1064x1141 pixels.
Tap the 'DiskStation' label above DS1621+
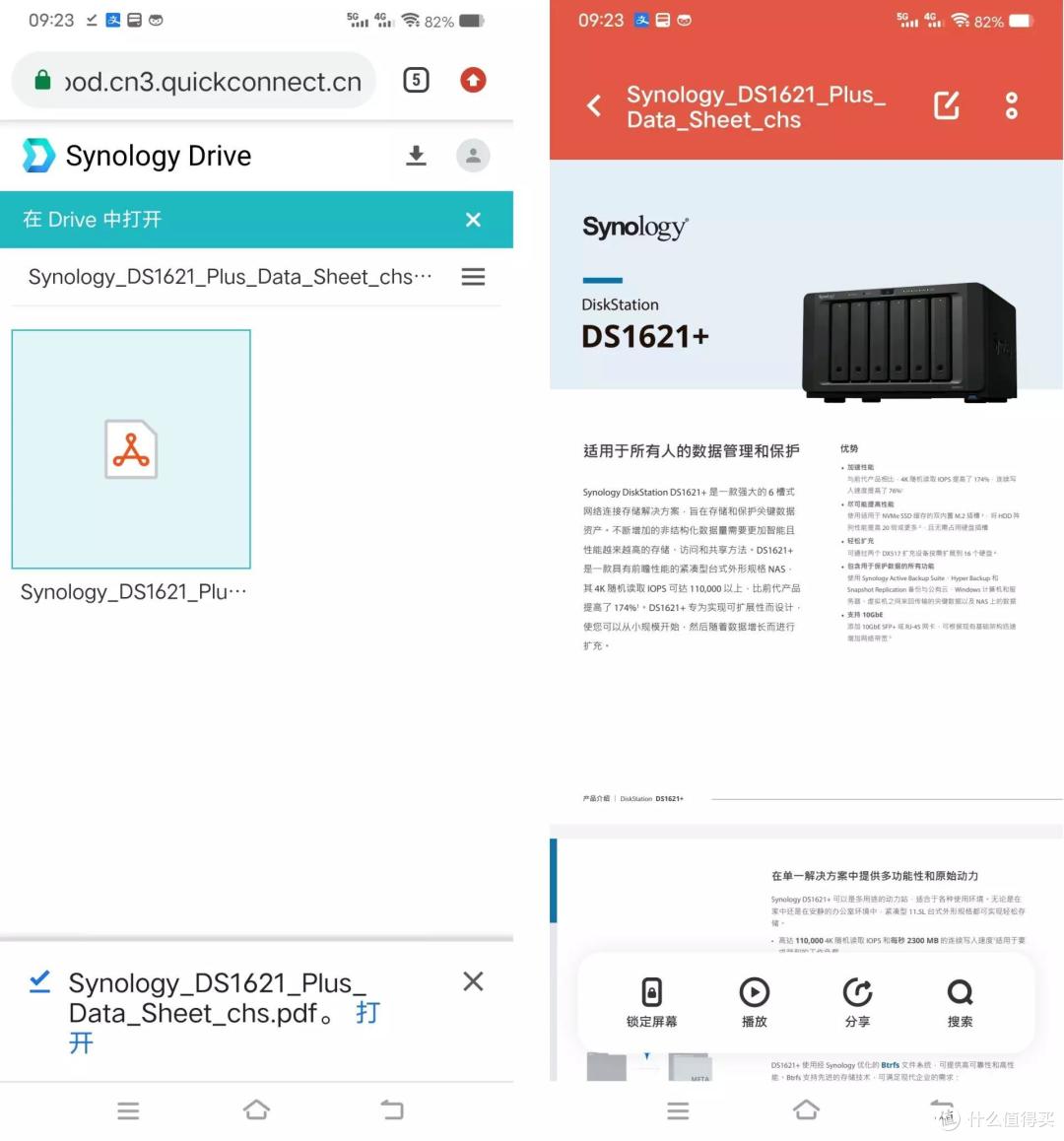pyautogui.click(x=620, y=304)
